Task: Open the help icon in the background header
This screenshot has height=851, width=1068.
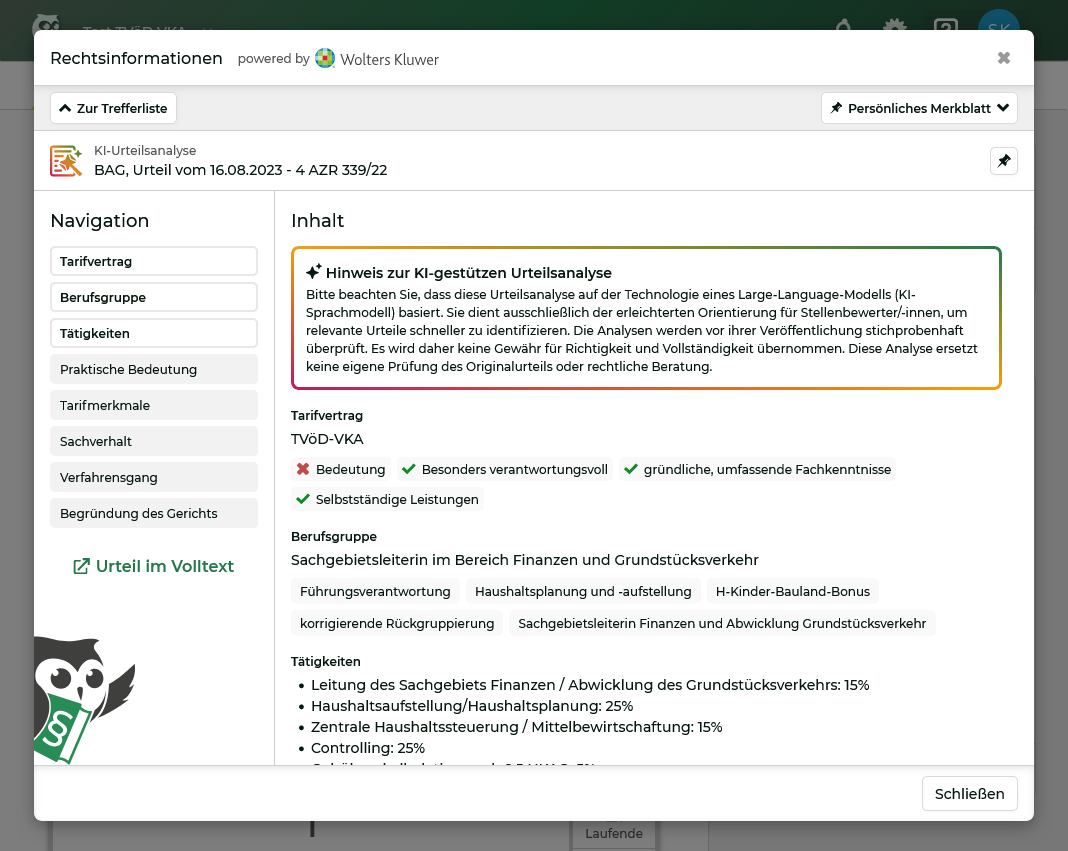Action: (x=945, y=25)
